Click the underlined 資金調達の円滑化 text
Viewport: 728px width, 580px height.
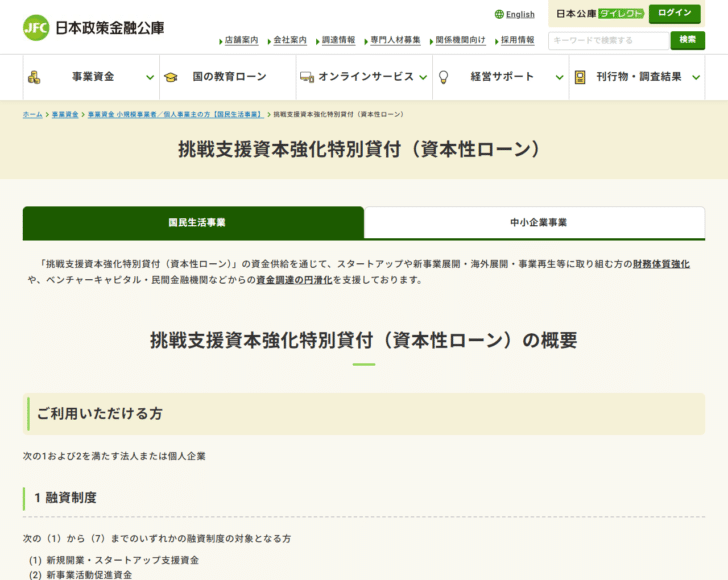[x=294, y=280]
